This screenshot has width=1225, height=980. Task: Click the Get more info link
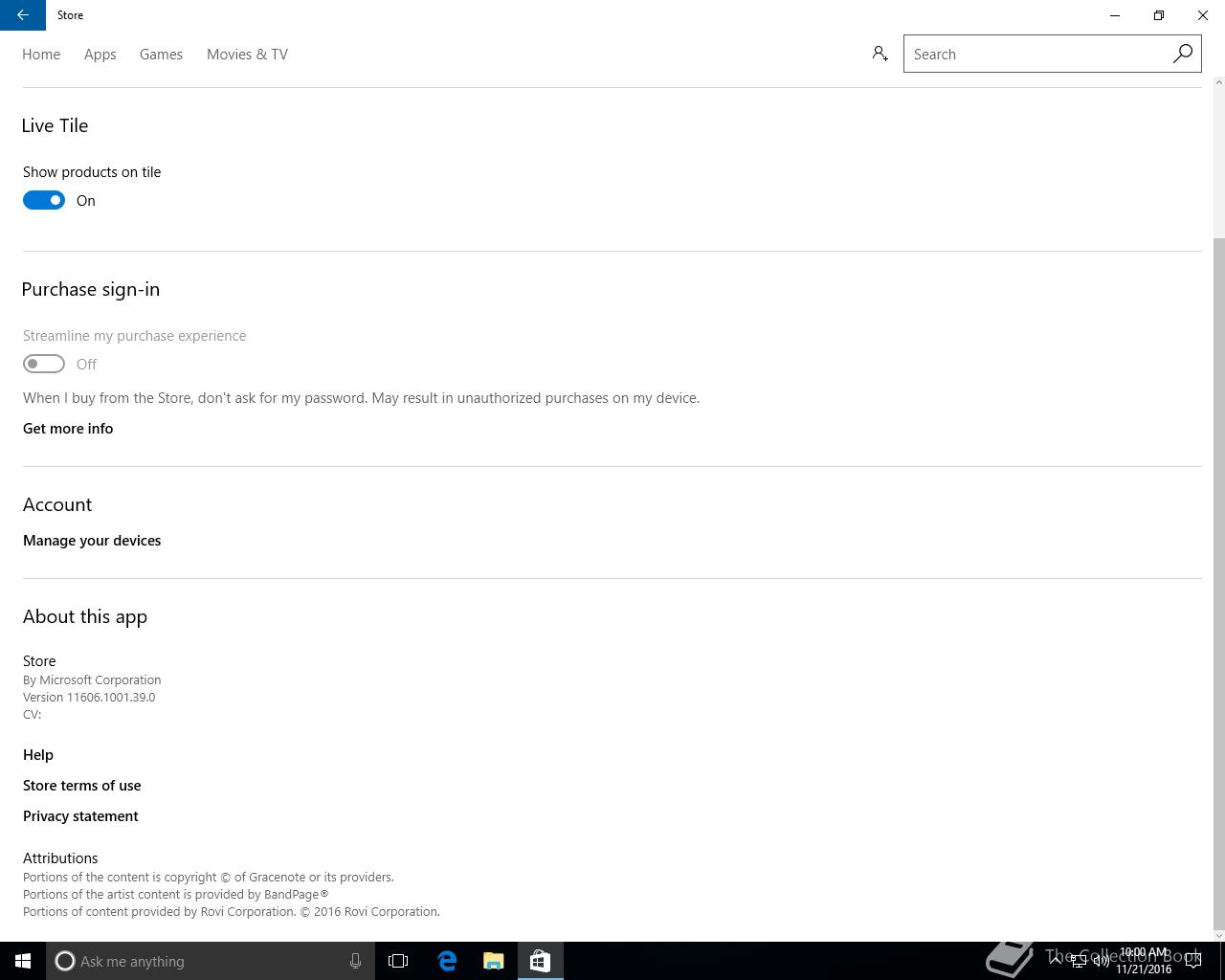click(x=68, y=428)
